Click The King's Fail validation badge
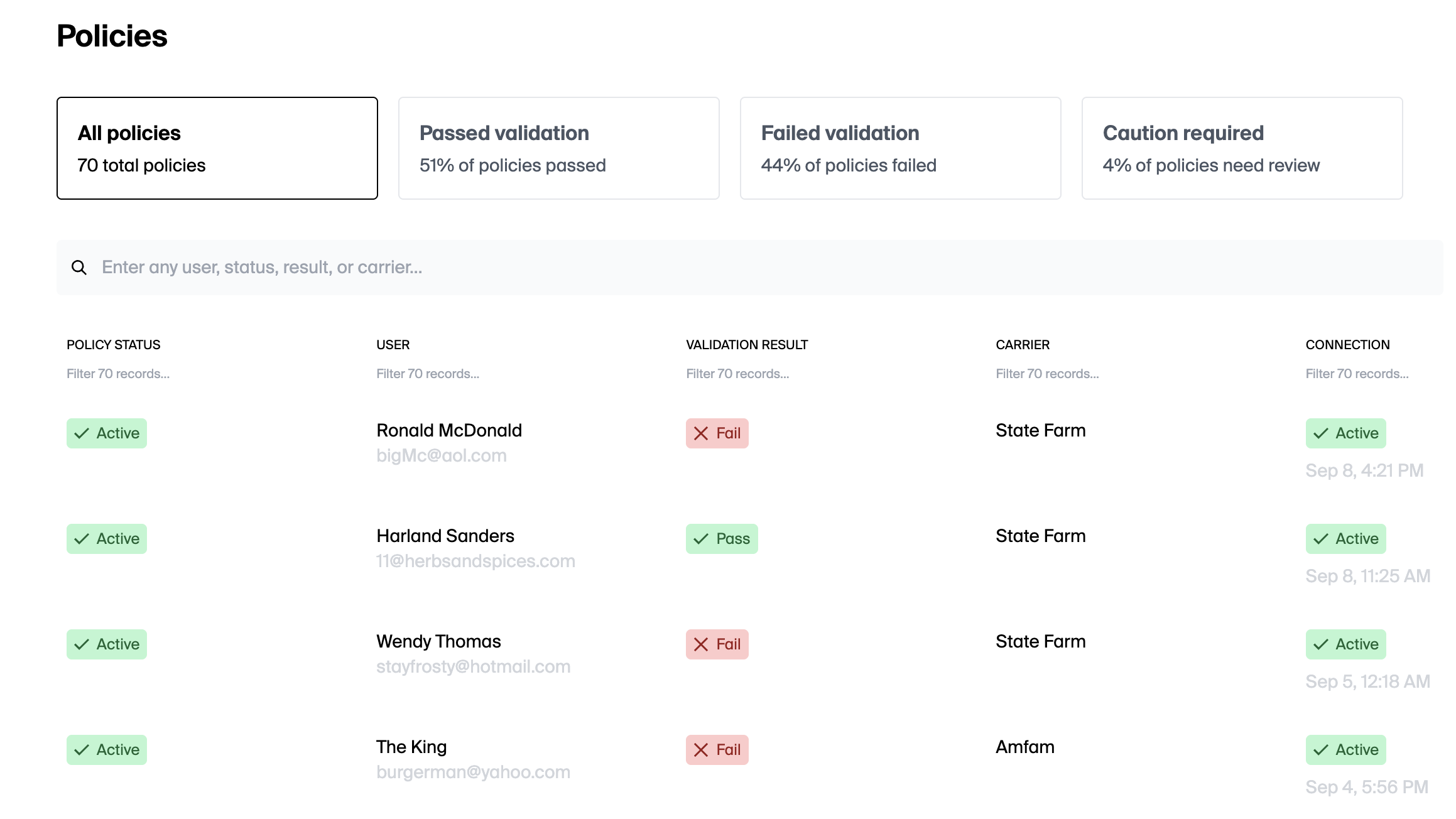Screen dimensions: 1456x819 (x=717, y=750)
